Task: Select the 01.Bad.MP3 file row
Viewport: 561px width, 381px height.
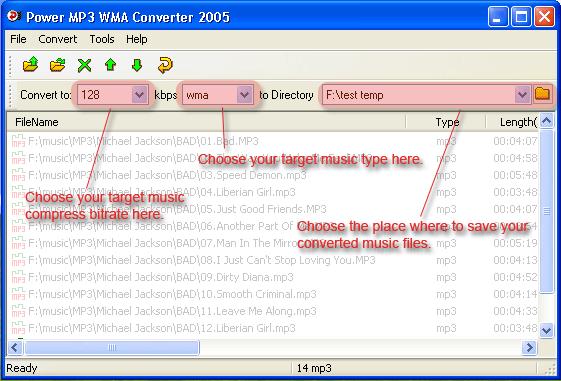Action: click(273, 141)
